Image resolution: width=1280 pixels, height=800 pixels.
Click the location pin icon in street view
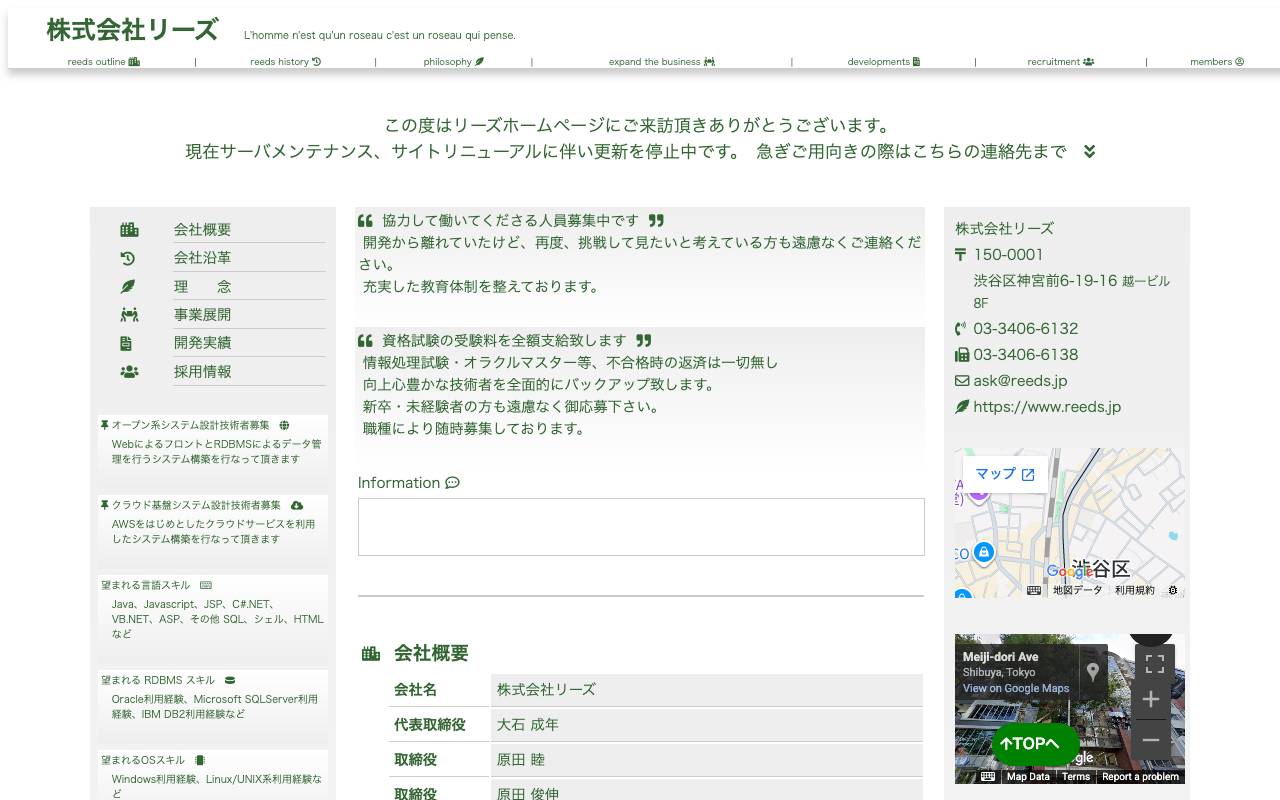1094,673
